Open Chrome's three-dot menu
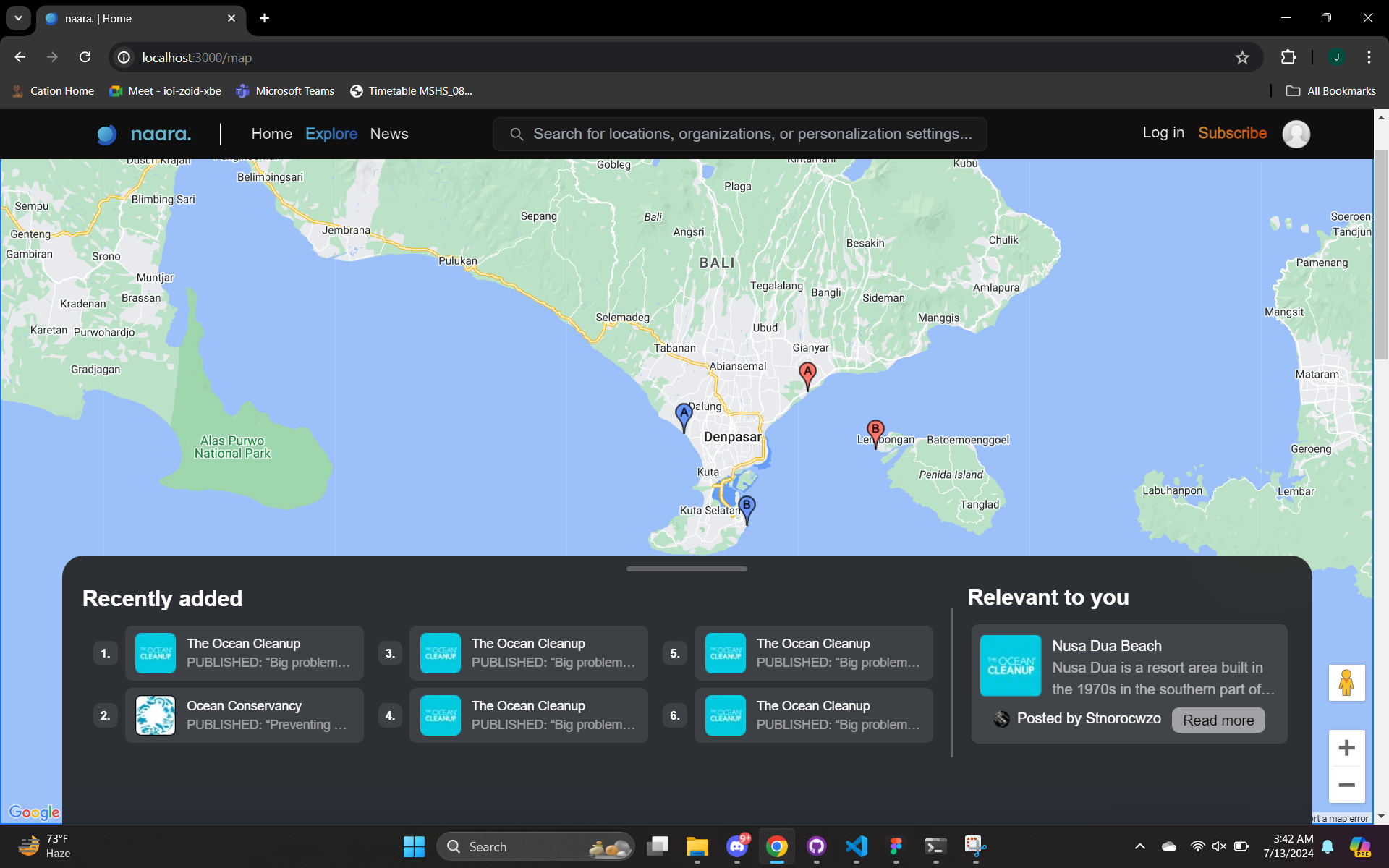Image resolution: width=1389 pixels, height=868 pixels. click(1369, 57)
